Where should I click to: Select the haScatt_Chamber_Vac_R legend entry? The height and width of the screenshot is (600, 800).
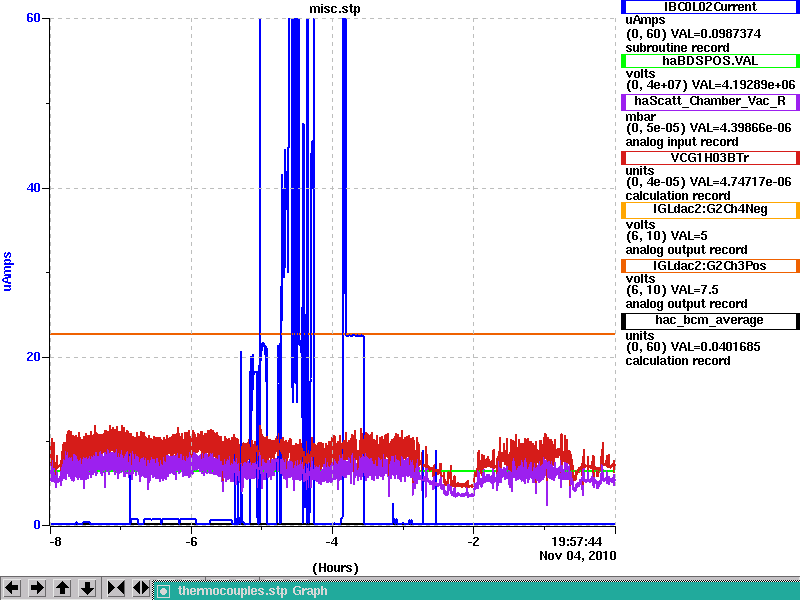[710, 101]
